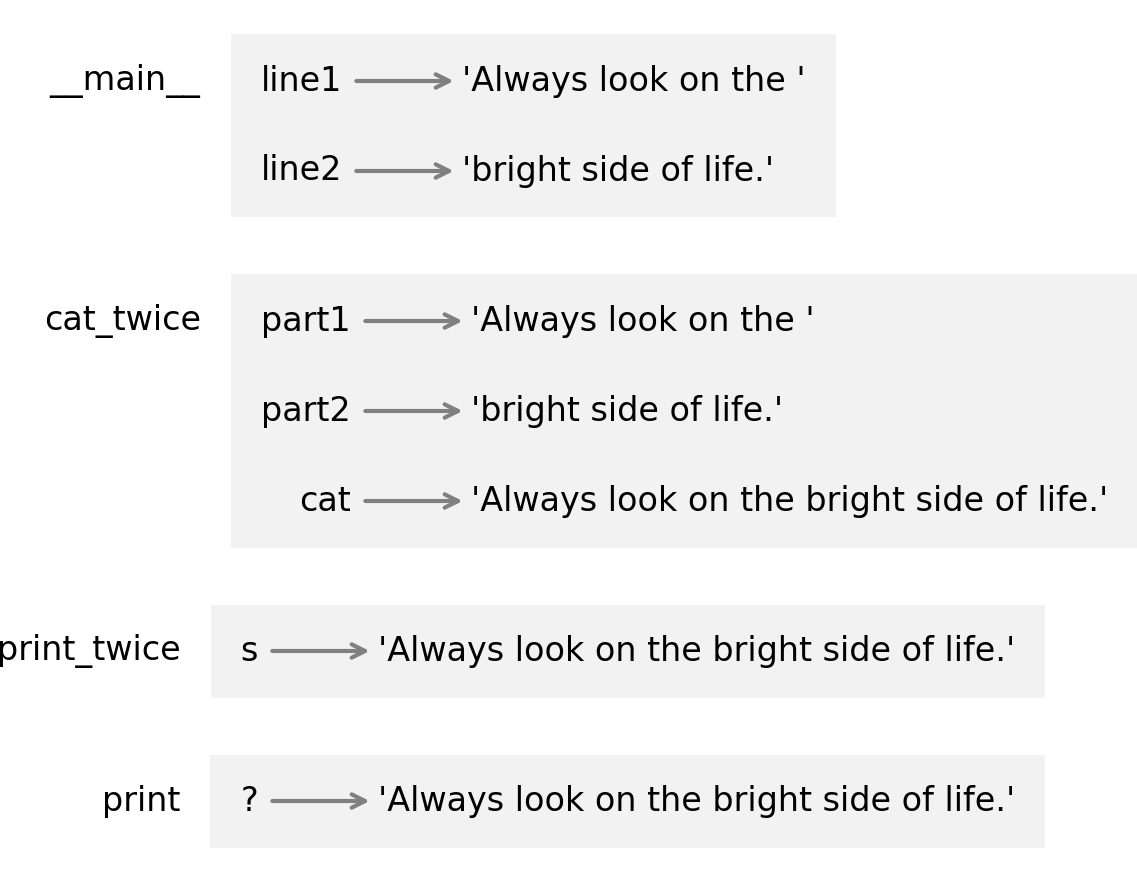Click the arrow next to line2
1137x882 pixels.
coord(403,171)
